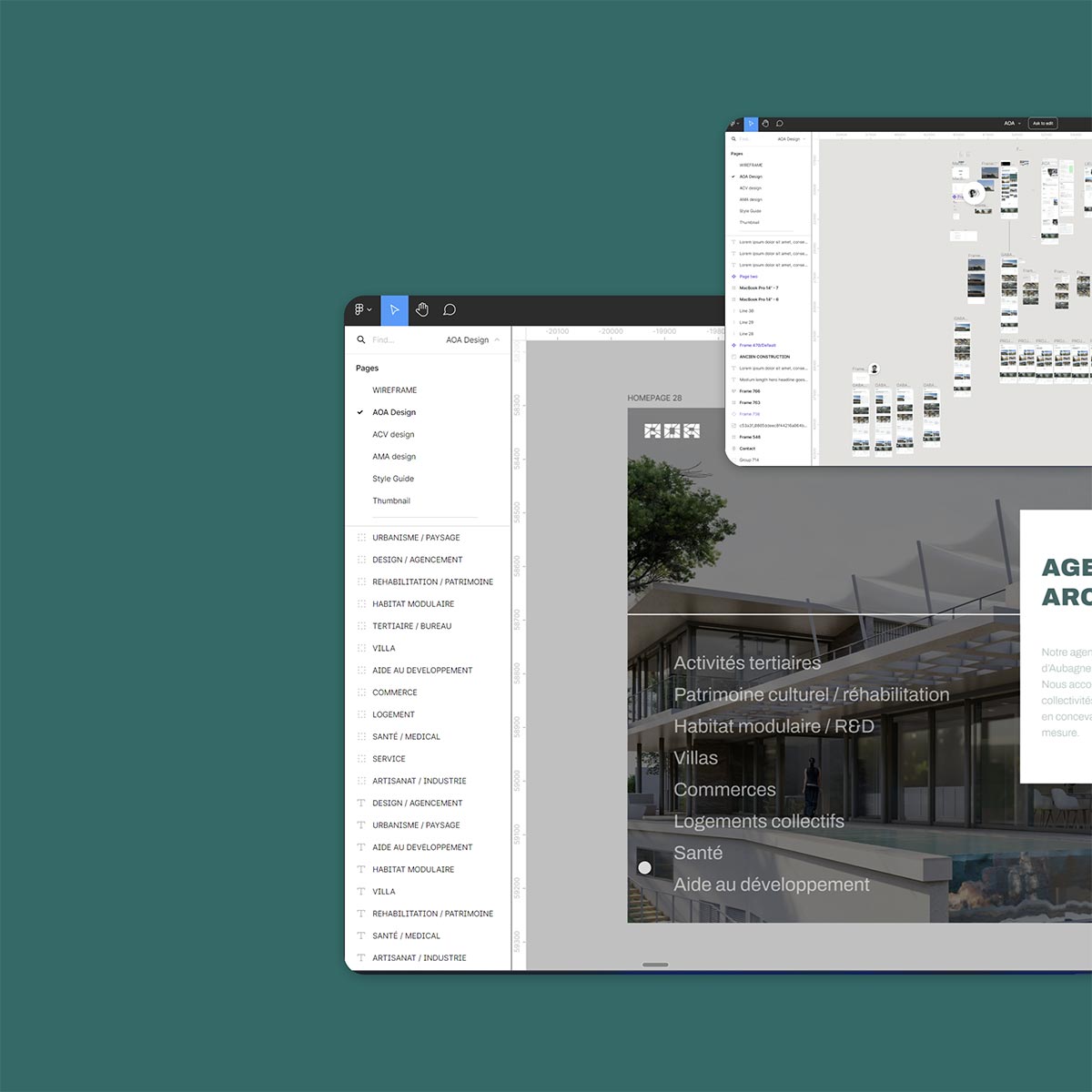Click text icon of ARTISANAT / INDUSTRIE text layer

click(x=361, y=958)
